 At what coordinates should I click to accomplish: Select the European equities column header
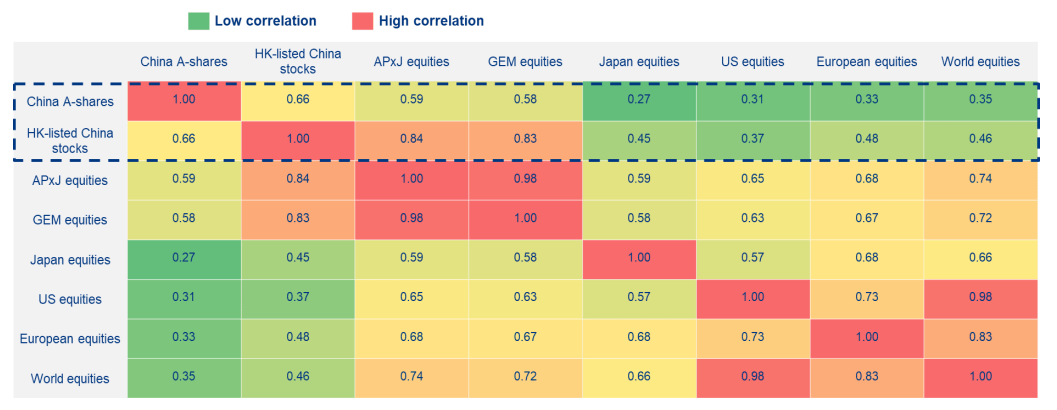(867, 62)
